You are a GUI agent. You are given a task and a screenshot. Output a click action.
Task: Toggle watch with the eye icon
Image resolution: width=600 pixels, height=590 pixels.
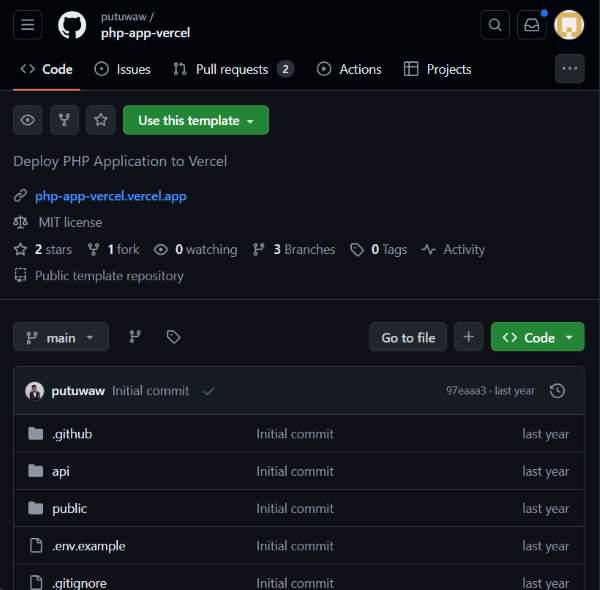[28, 120]
